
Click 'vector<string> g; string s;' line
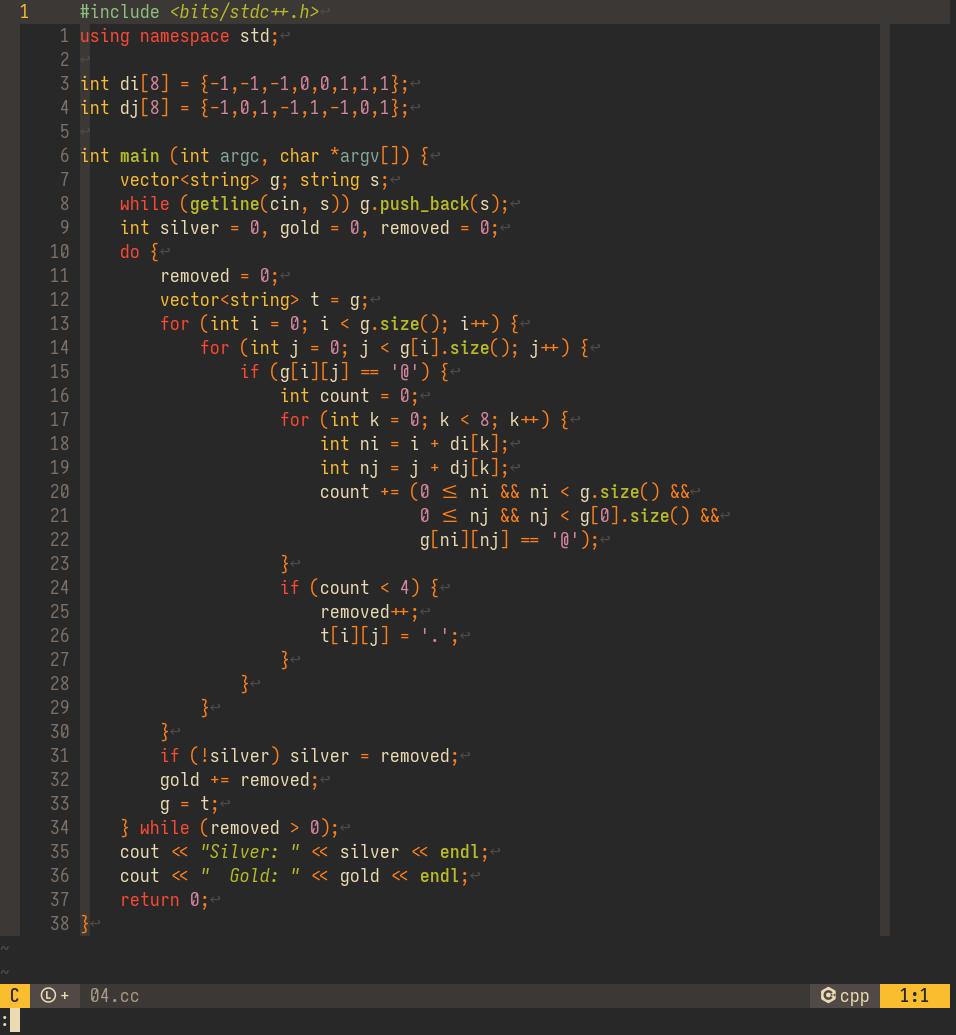[254, 180]
